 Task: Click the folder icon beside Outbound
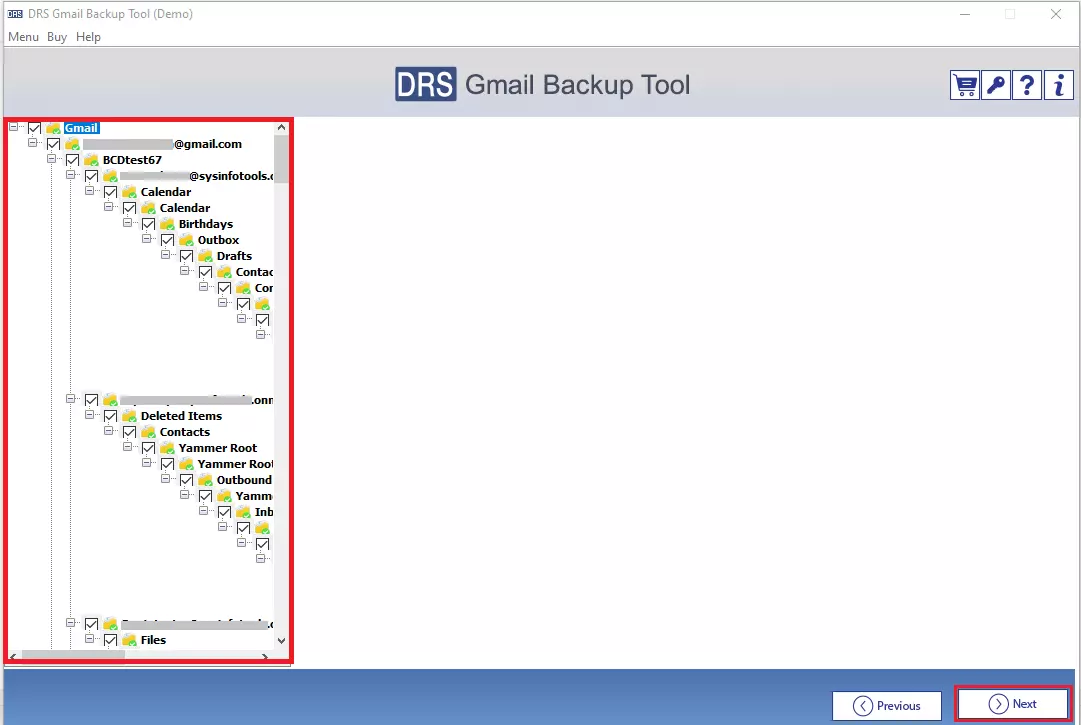pos(205,480)
